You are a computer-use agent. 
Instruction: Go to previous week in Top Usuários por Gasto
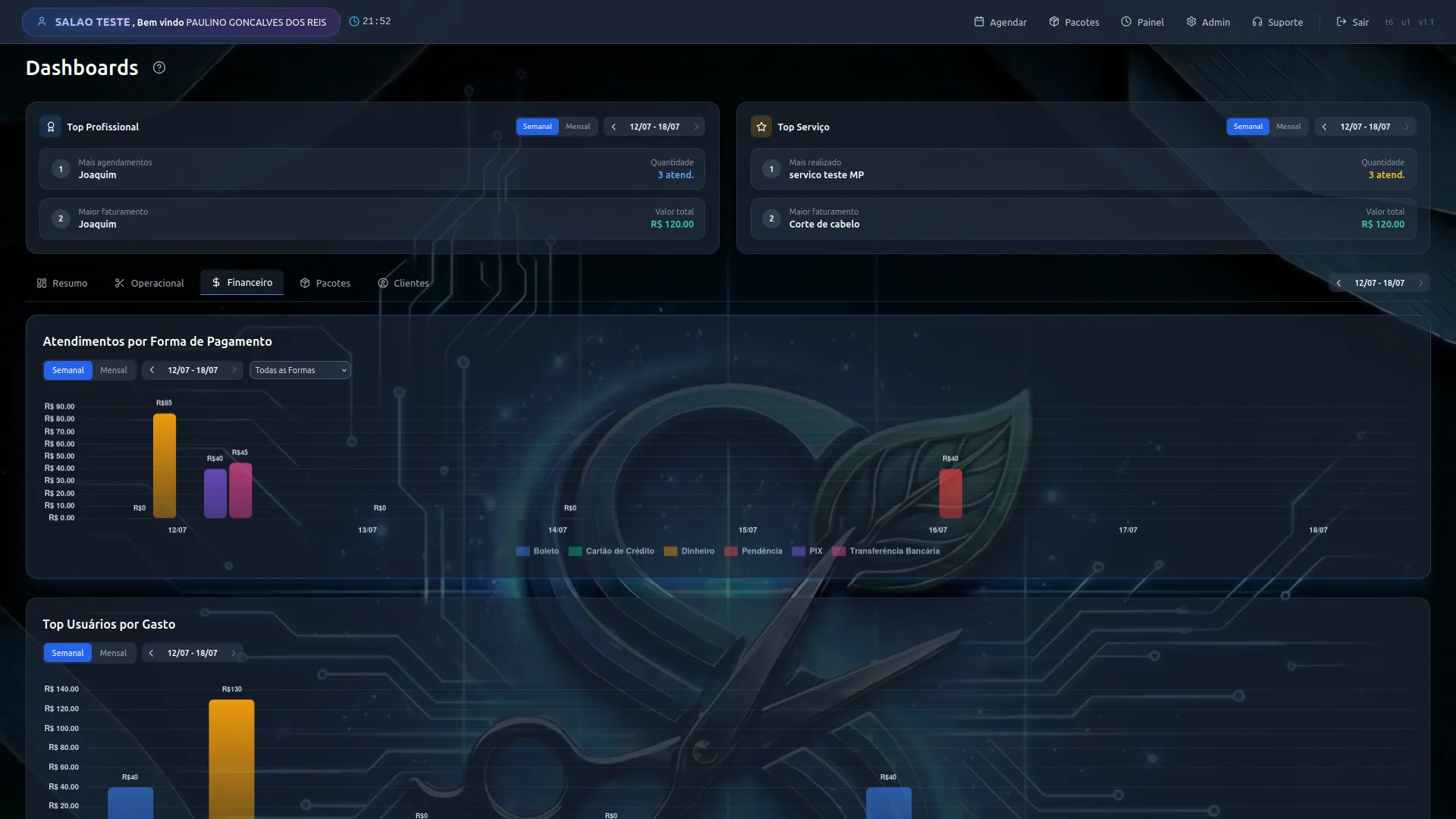pyautogui.click(x=151, y=653)
